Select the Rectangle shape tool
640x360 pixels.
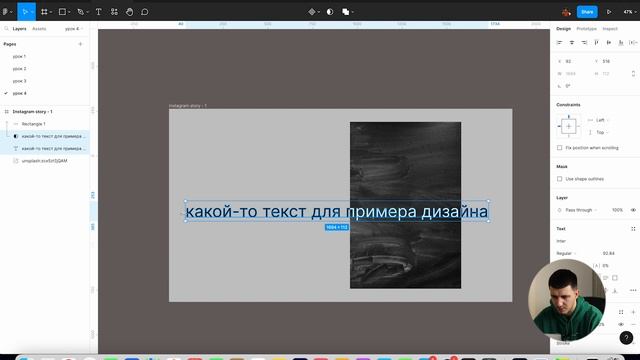pyautogui.click(x=62, y=12)
